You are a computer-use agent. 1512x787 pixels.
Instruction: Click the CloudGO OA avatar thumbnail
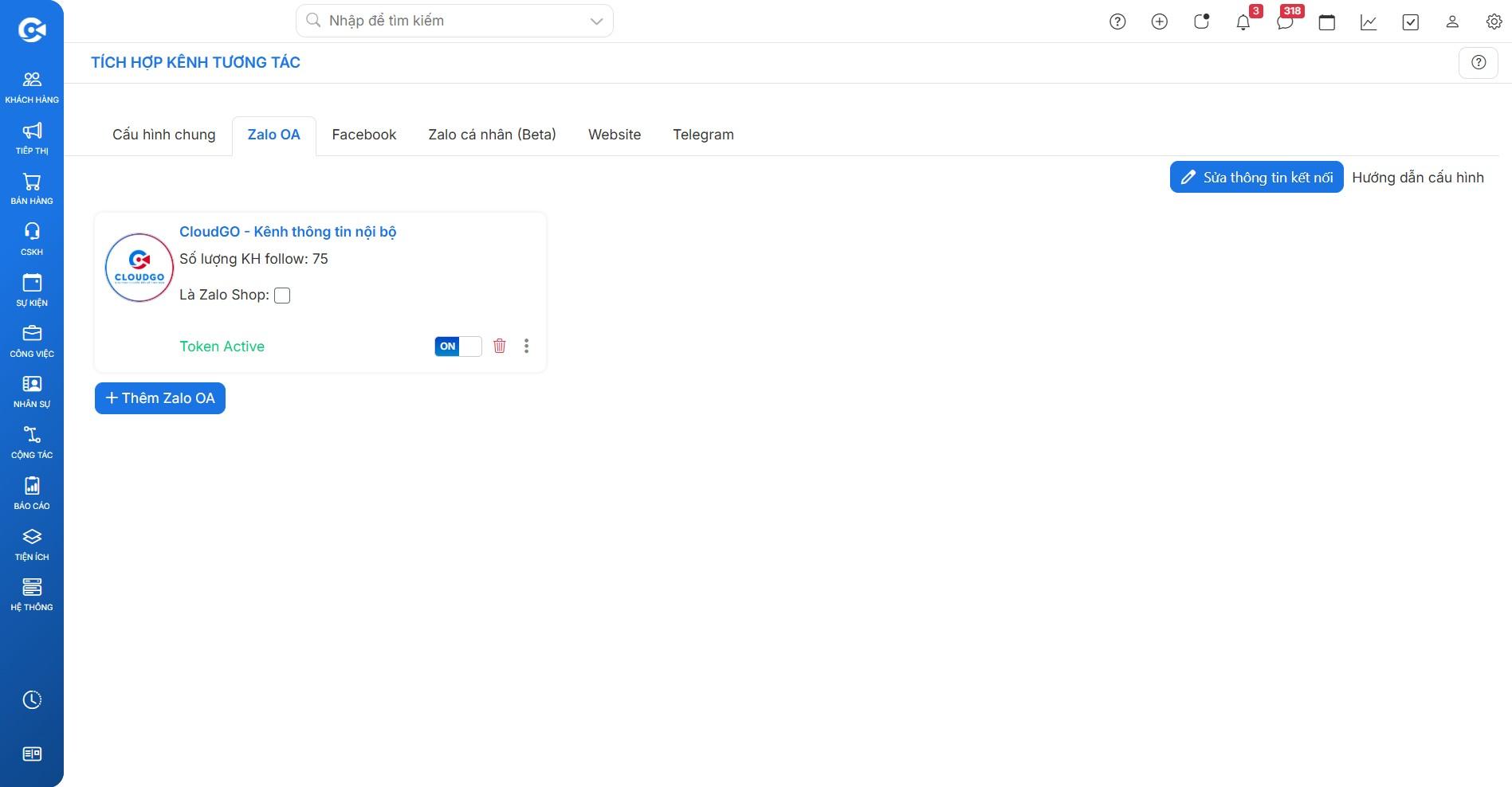tap(139, 268)
